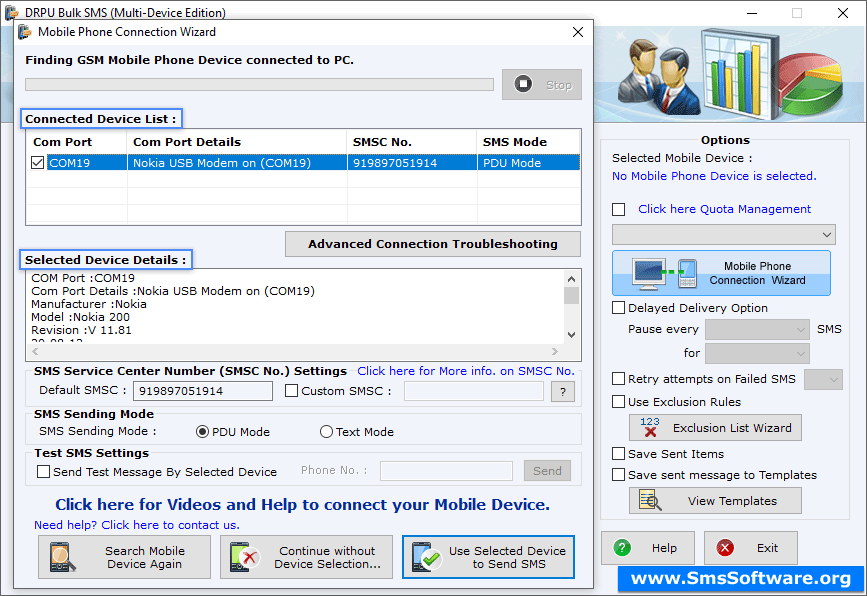
Task: Click the Send test SMS button
Action: (x=547, y=470)
